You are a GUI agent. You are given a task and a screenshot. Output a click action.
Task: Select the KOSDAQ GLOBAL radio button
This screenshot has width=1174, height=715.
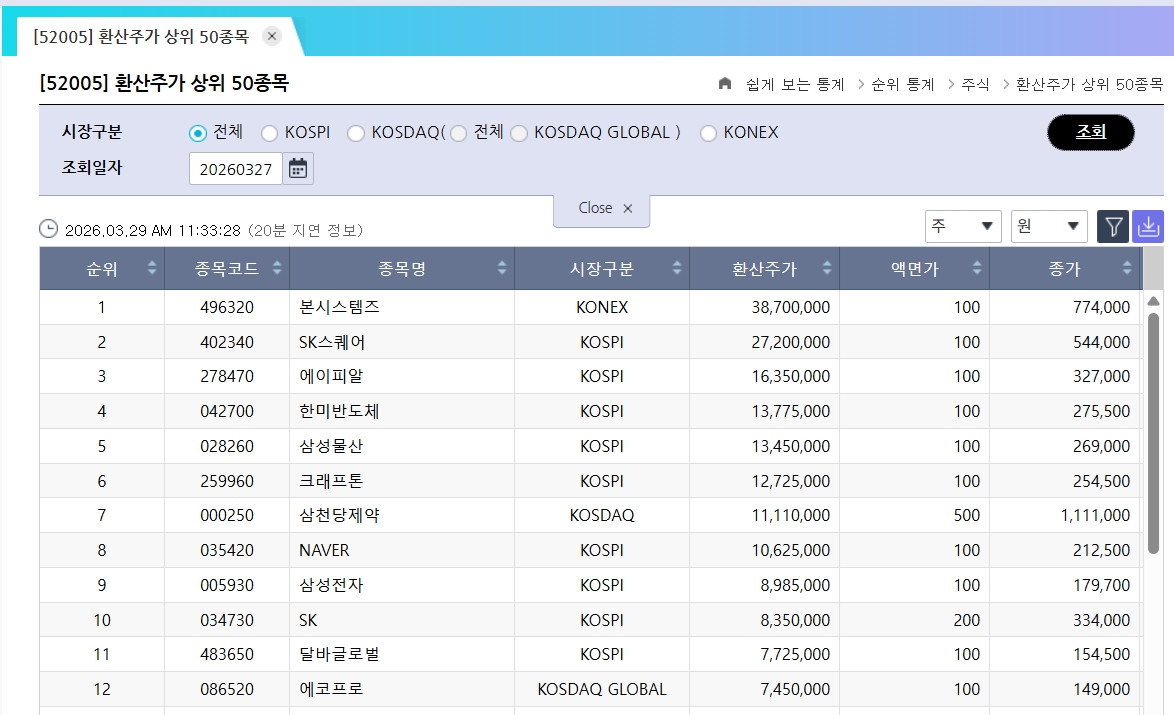[x=519, y=133]
